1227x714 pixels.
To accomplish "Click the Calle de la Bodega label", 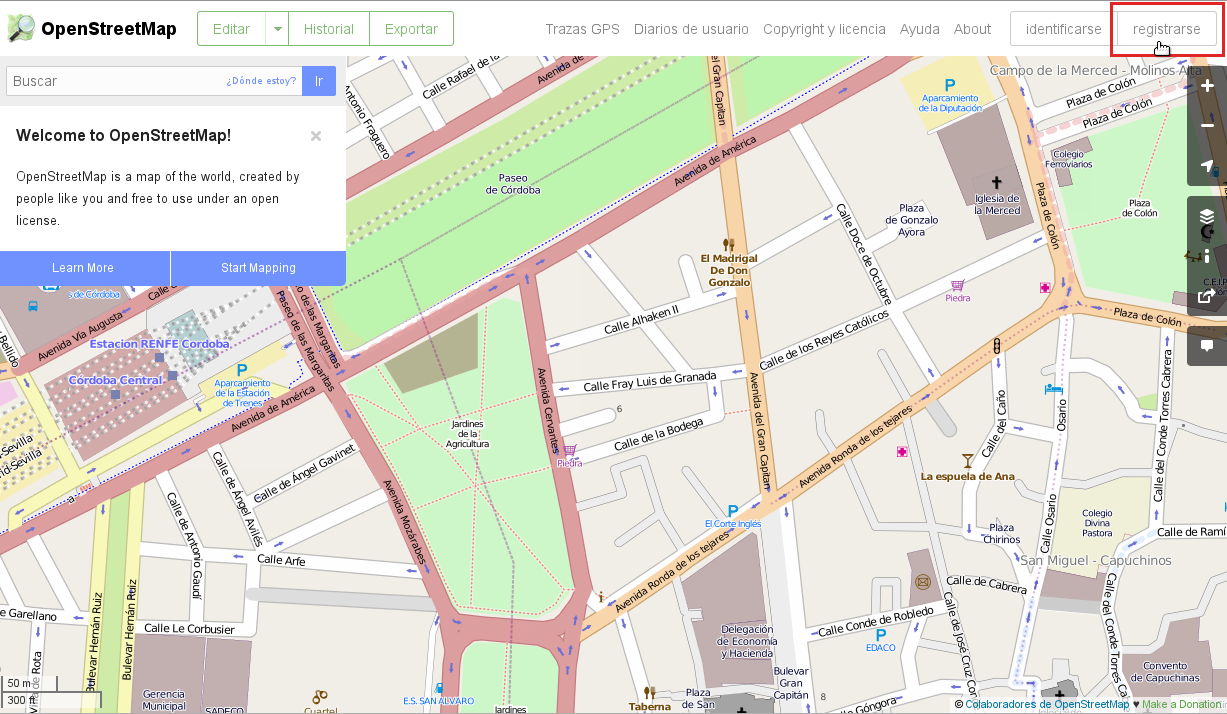I will coord(659,434).
